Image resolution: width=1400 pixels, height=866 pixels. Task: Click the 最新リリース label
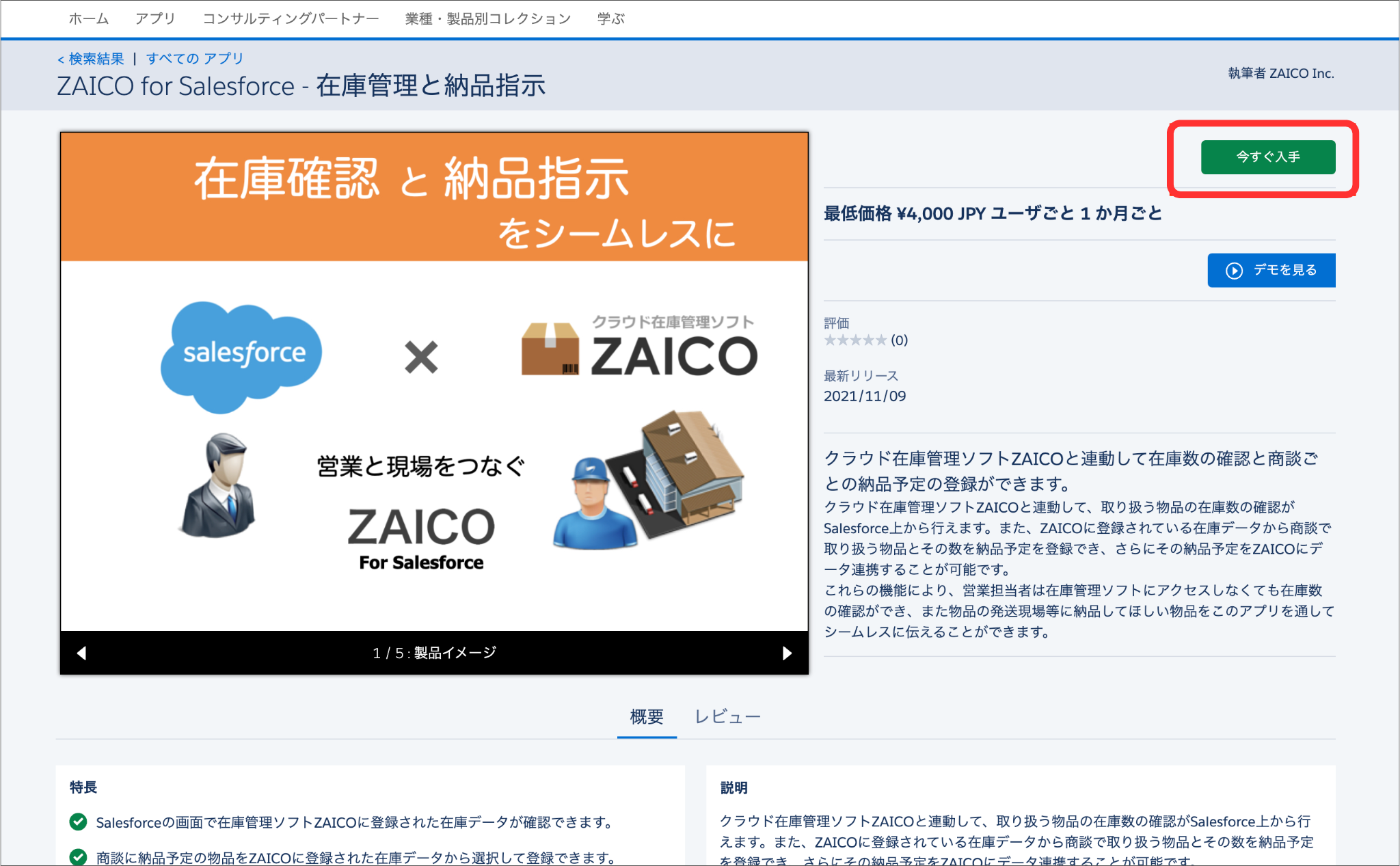click(x=861, y=376)
